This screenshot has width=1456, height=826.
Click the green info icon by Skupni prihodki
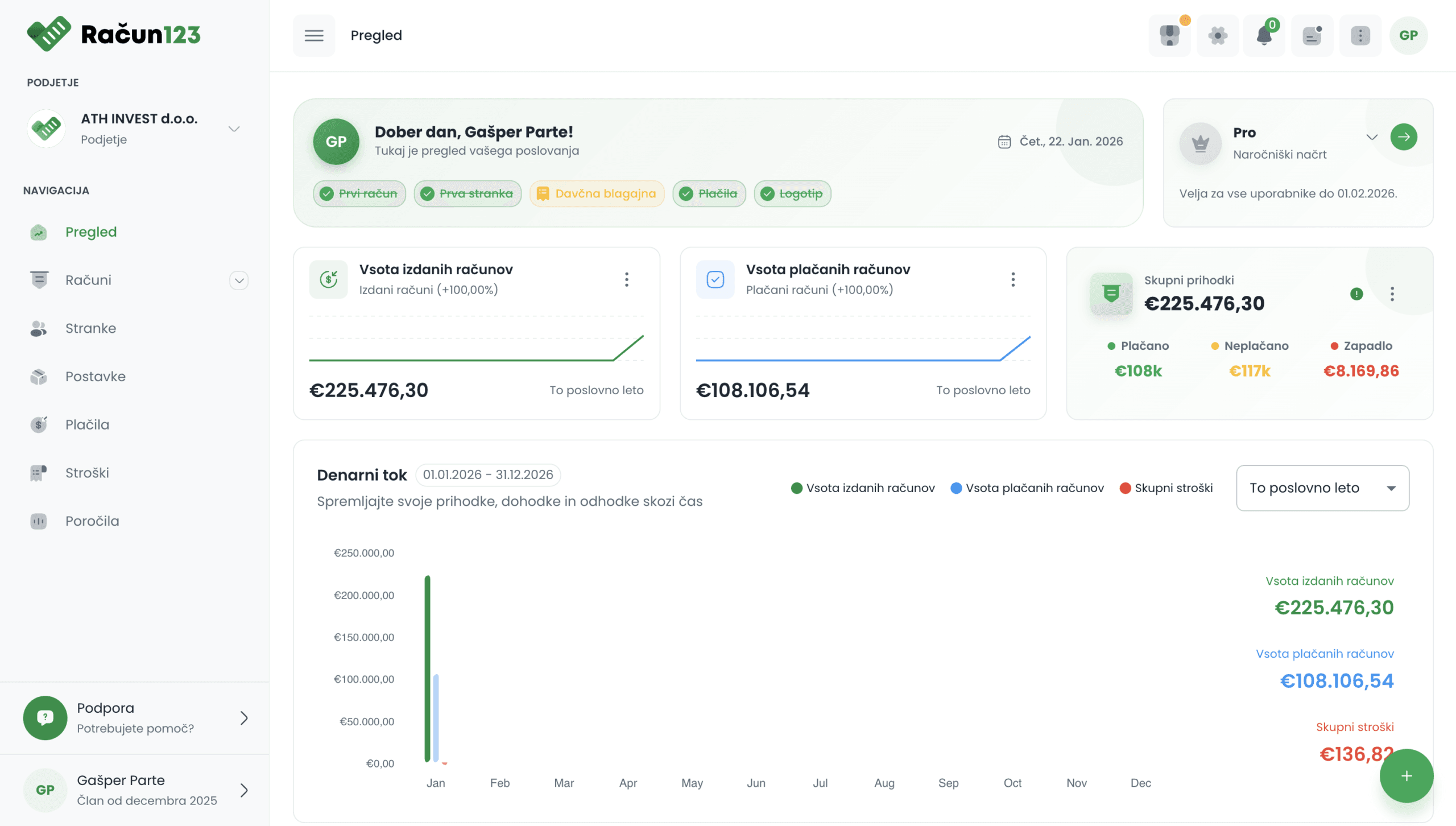pos(1356,294)
